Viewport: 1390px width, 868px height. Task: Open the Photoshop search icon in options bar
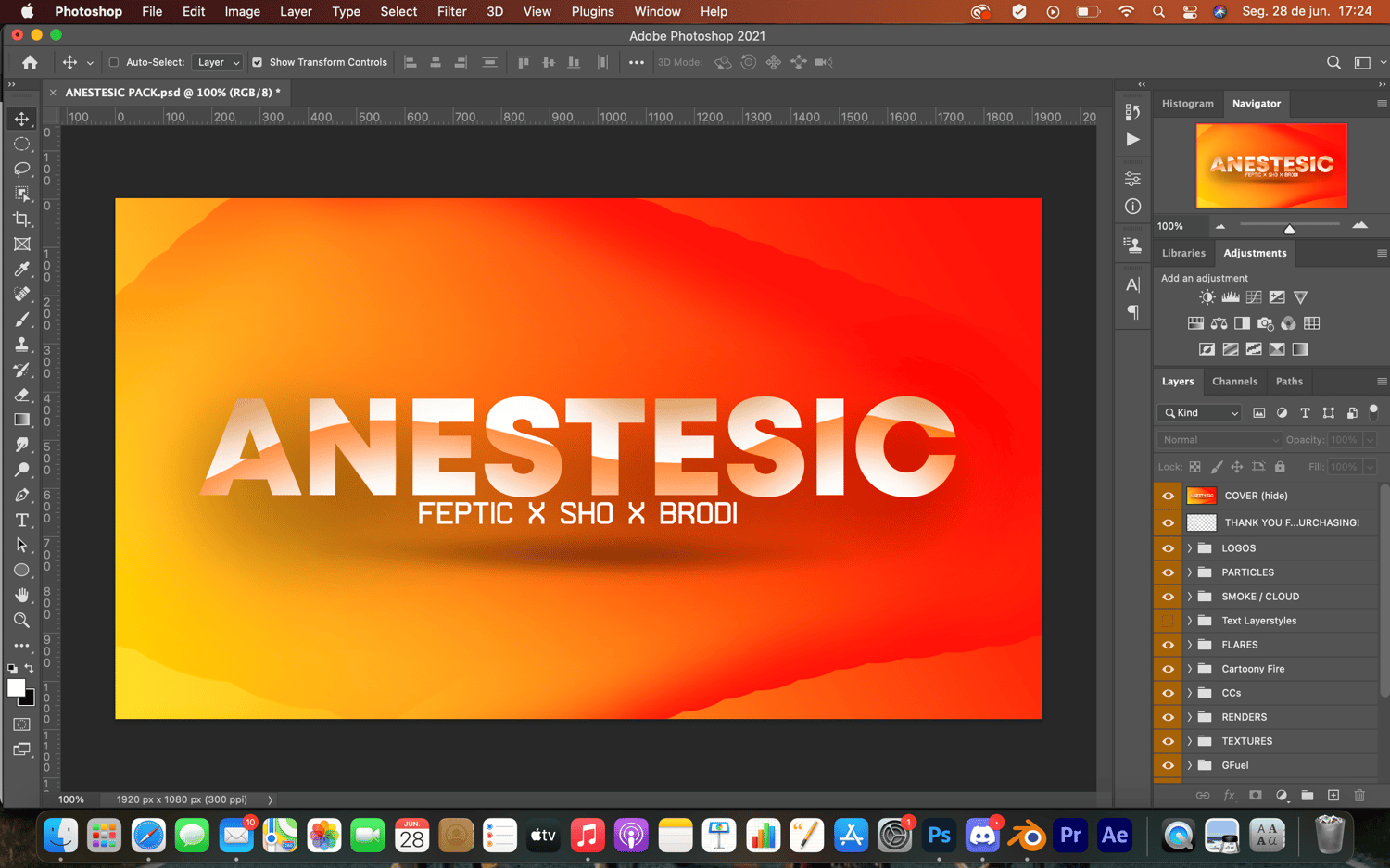pyautogui.click(x=1333, y=62)
